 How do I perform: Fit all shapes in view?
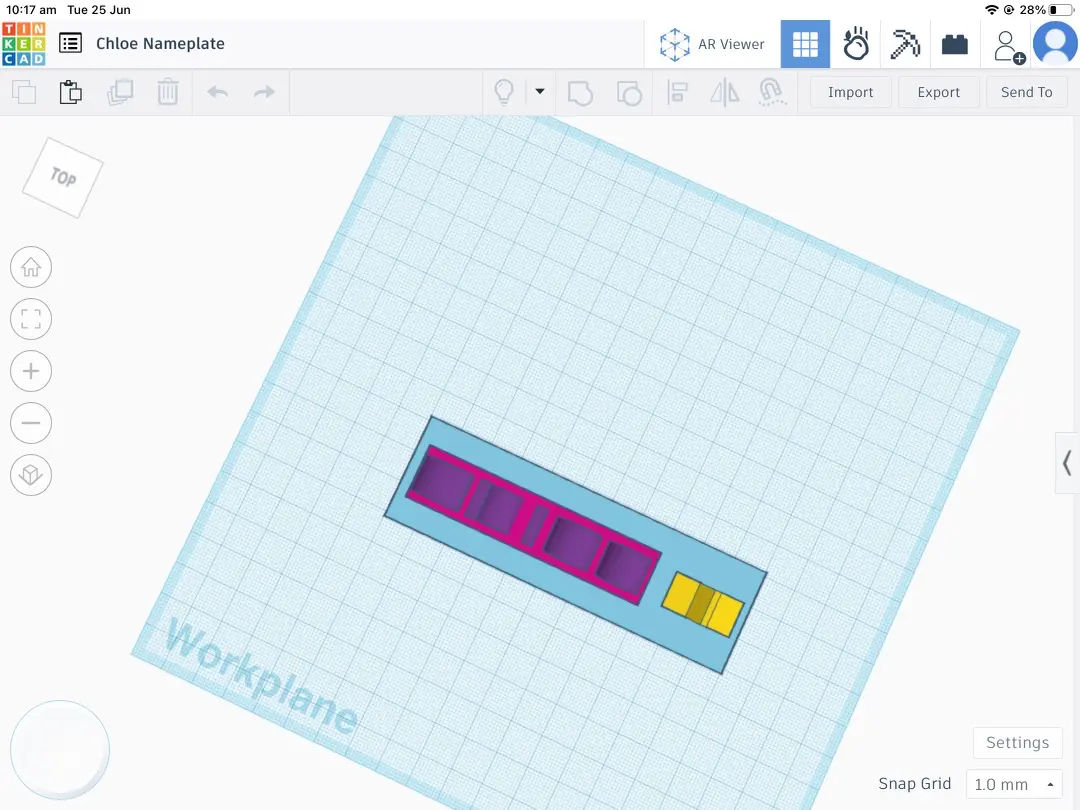pyautogui.click(x=31, y=319)
